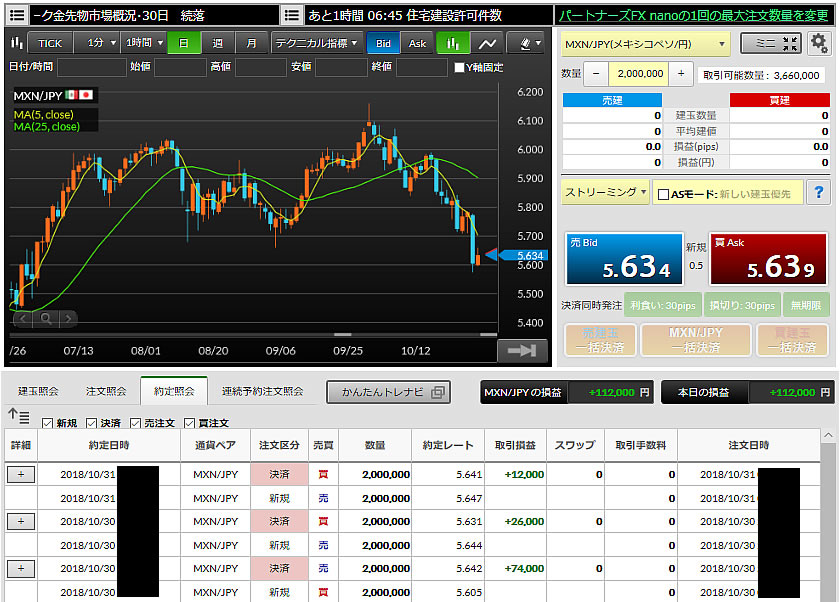Image resolution: width=840 pixels, height=602 pixels.
Task: Uncheck the 売注文 filter checkbox
Action: (135, 423)
